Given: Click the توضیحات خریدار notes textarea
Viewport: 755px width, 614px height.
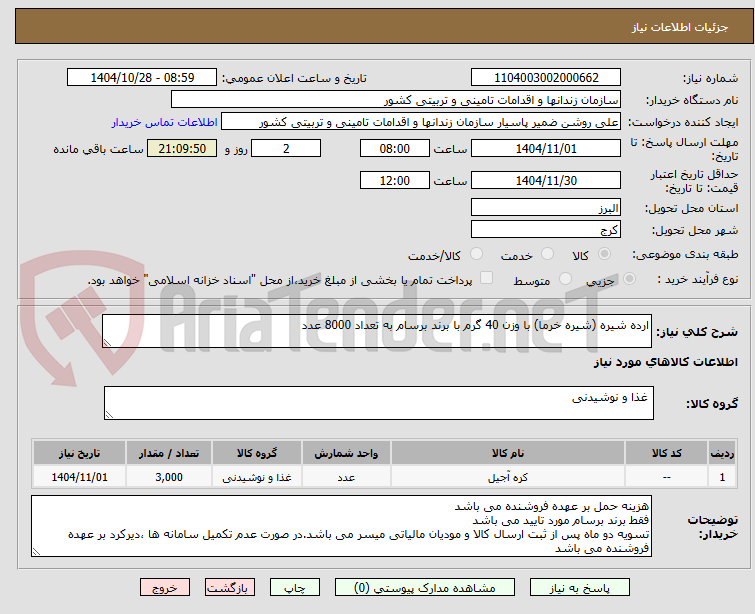Looking at the screenshot, I should click(x=341, y=526).
